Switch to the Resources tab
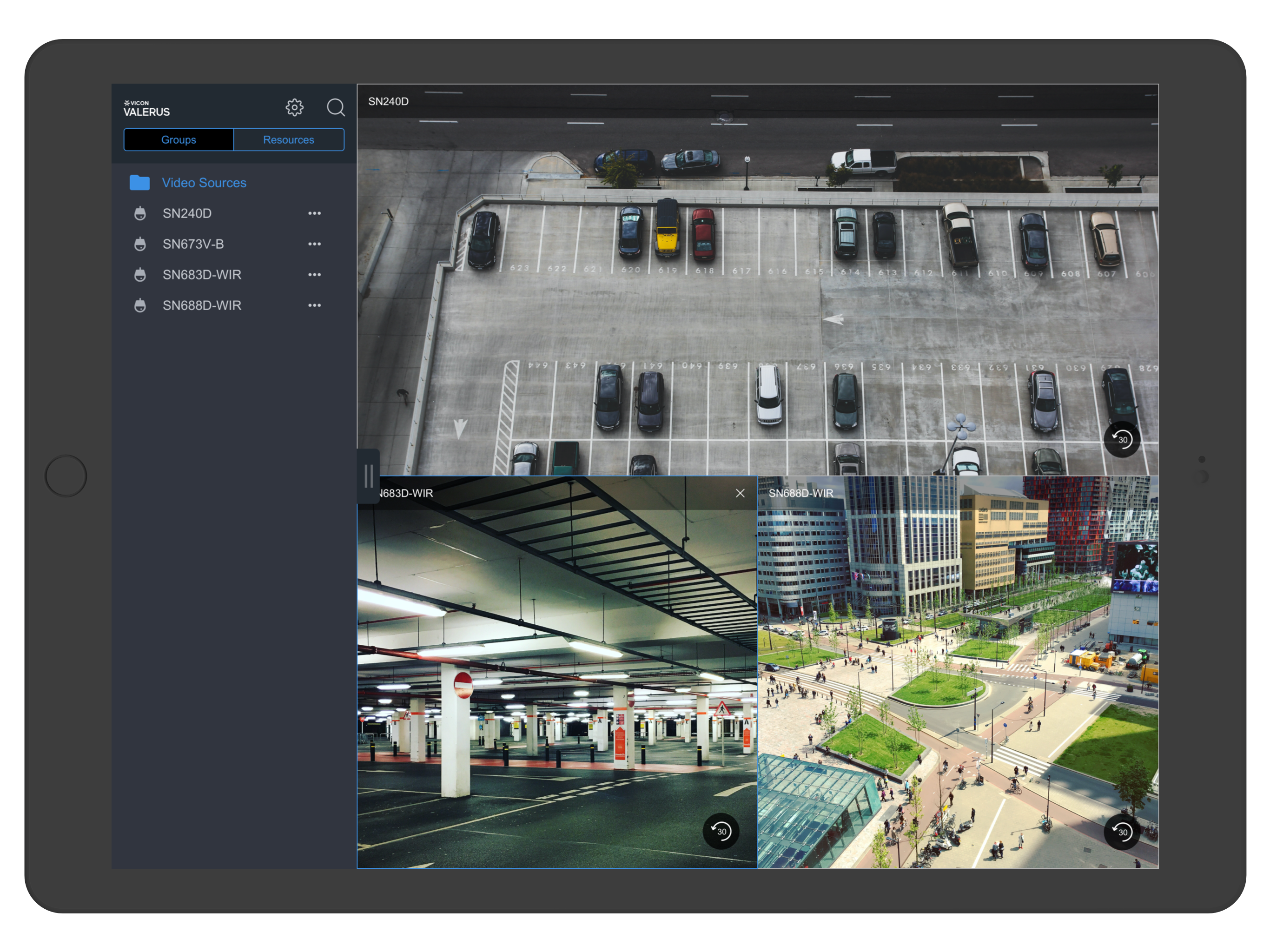1270x952 pixels. pos(289,139)
